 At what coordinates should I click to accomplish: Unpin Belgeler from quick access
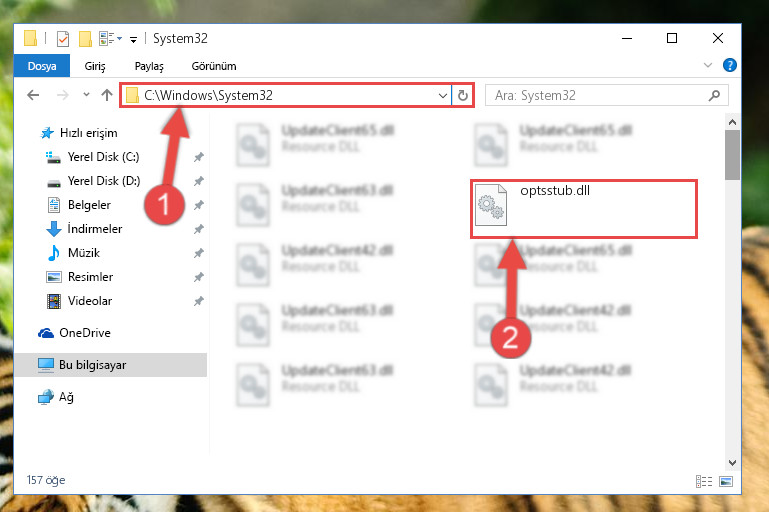199,205
